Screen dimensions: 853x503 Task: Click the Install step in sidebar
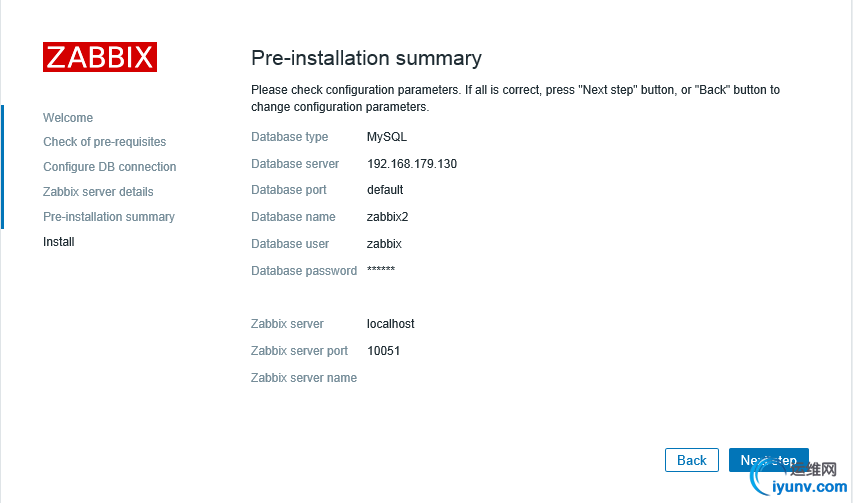tap(59, 242)
